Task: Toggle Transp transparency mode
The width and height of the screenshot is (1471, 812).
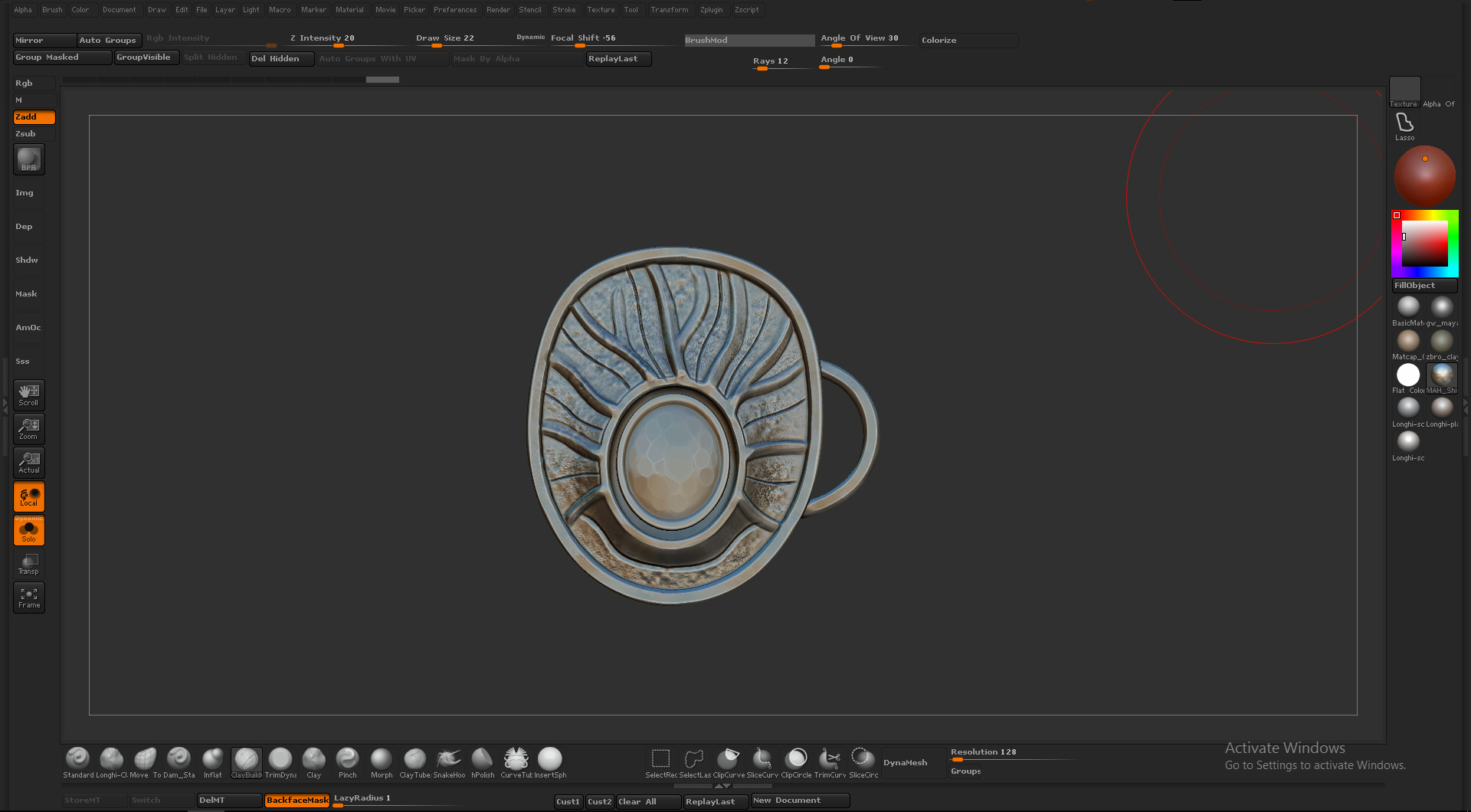Action: click(x=29, y=564)
